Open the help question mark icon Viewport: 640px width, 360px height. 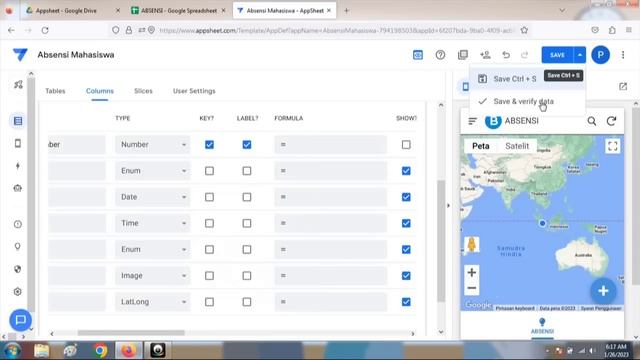pyautogui.click(x=440, y=55)
